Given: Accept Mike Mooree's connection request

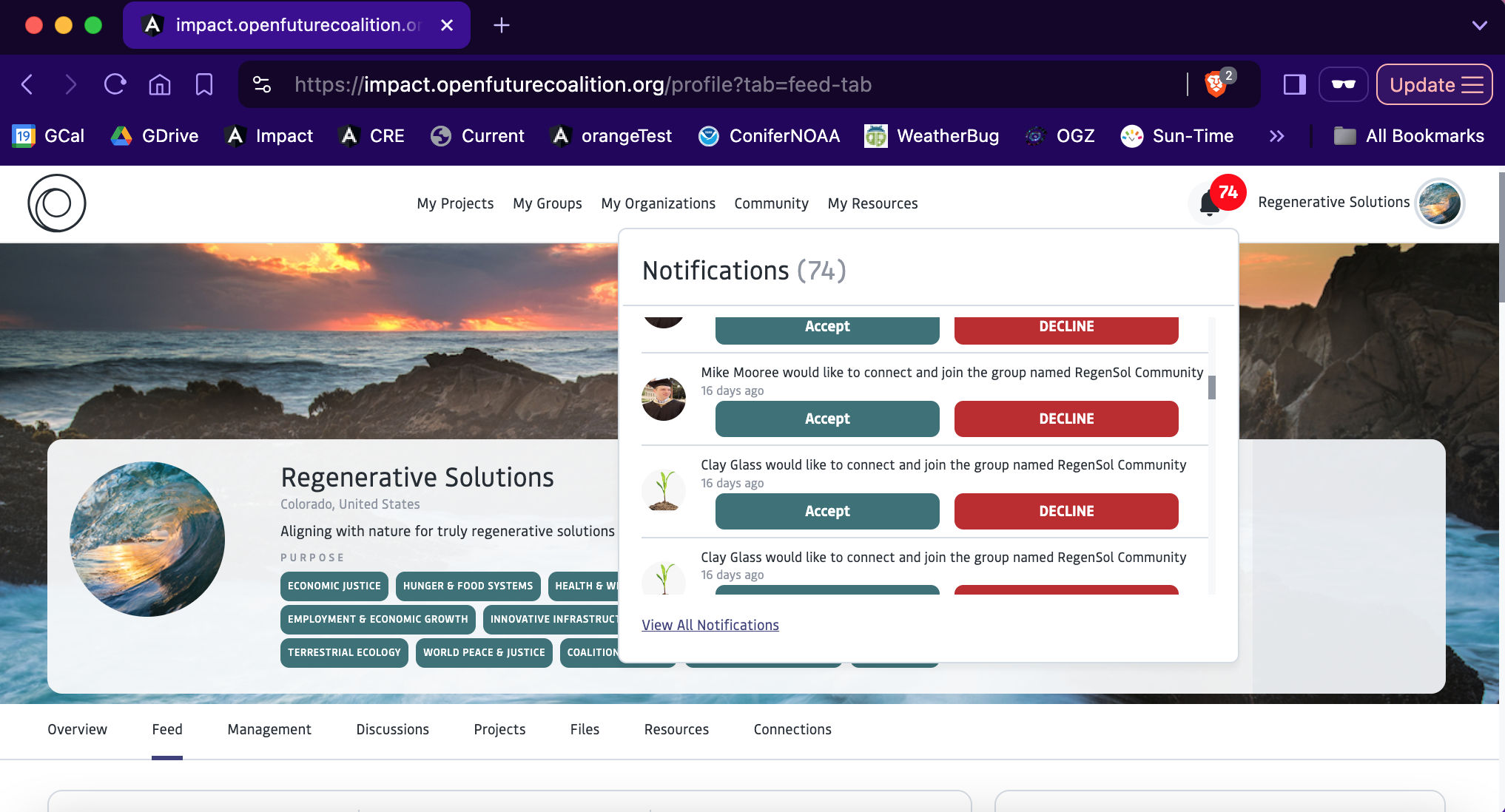Looking at the screenshot, I should (x=826, y=419).
